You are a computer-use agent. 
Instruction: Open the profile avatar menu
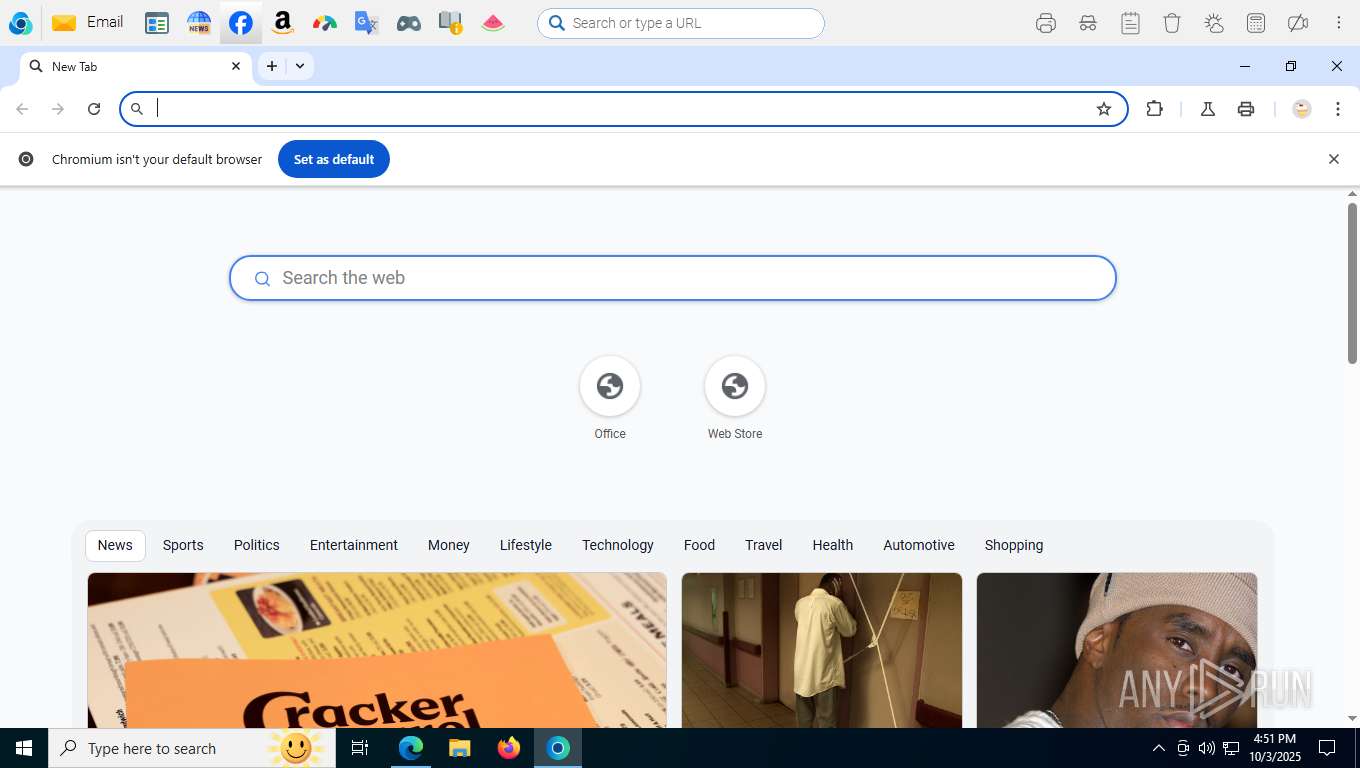1302,109
